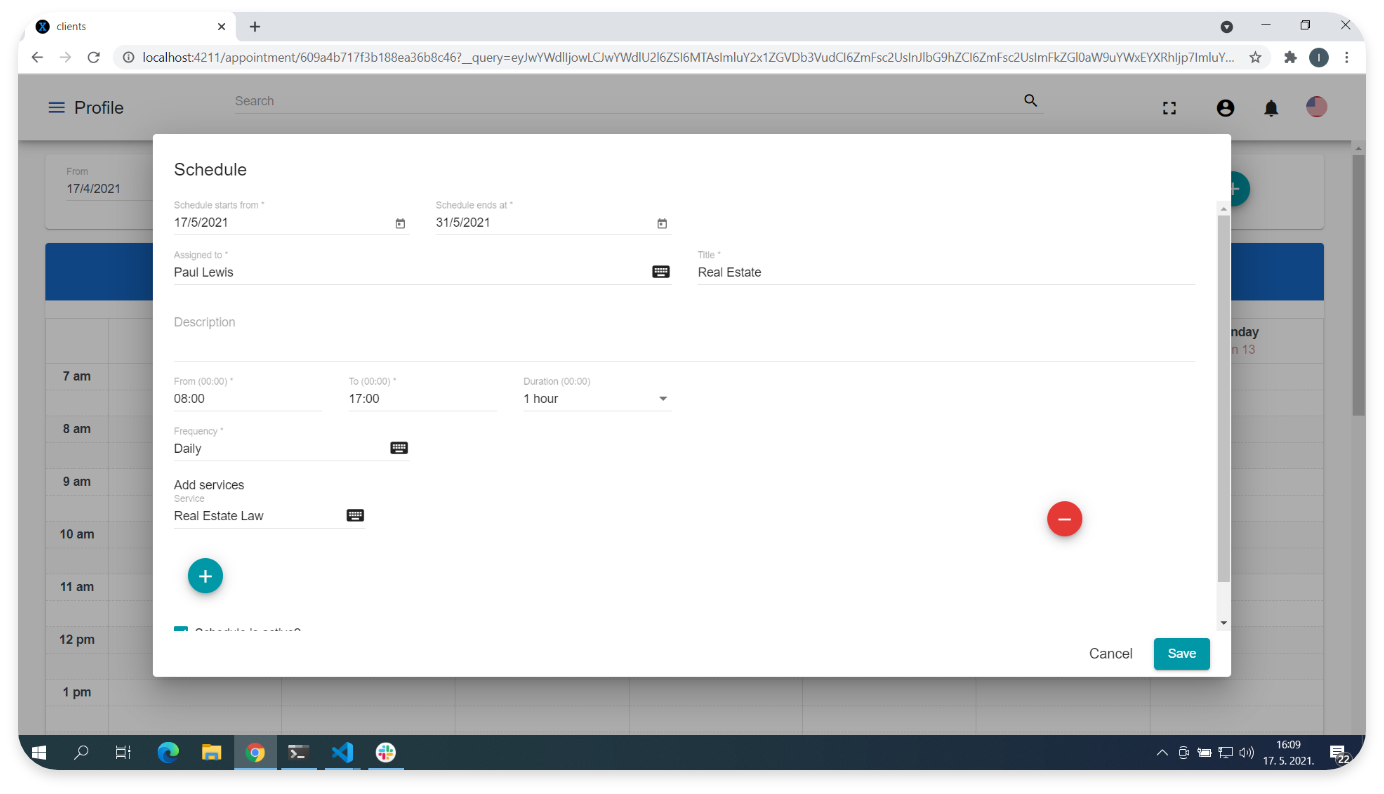
Task: Open Microsoft Edge from taskbar
Action: click(x=168, y=753)
